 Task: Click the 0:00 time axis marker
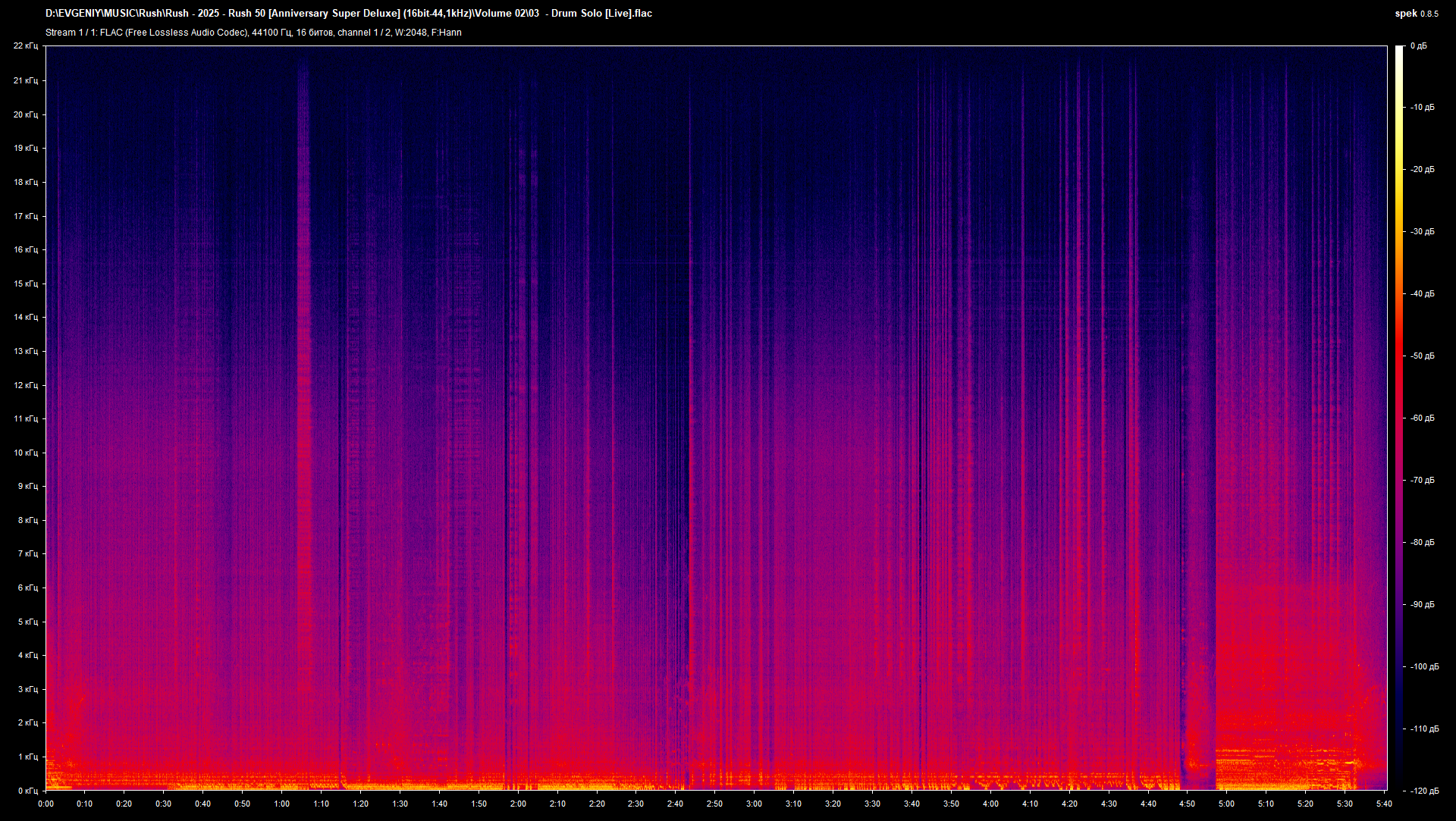(45, 804)
